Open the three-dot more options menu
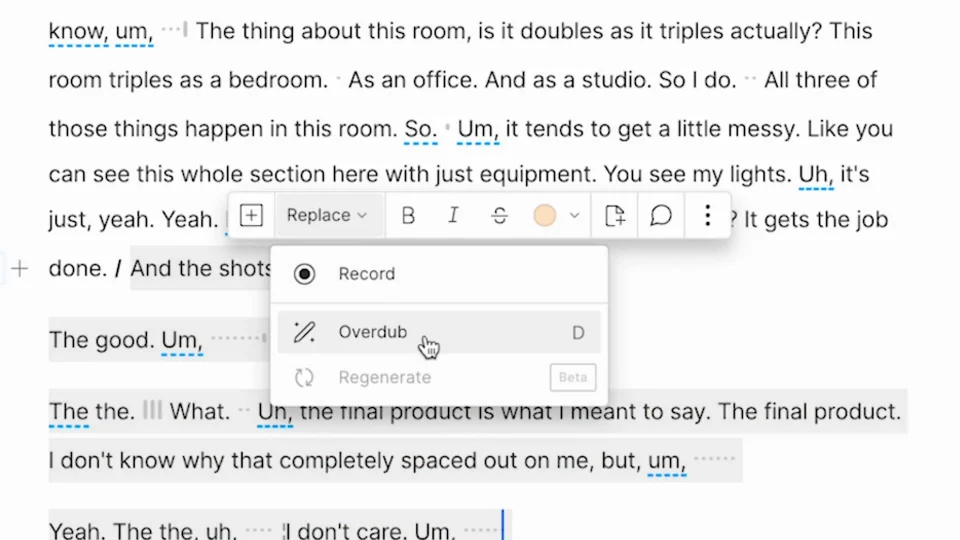Viewport: 960px width, 540px height. [707, 216]
